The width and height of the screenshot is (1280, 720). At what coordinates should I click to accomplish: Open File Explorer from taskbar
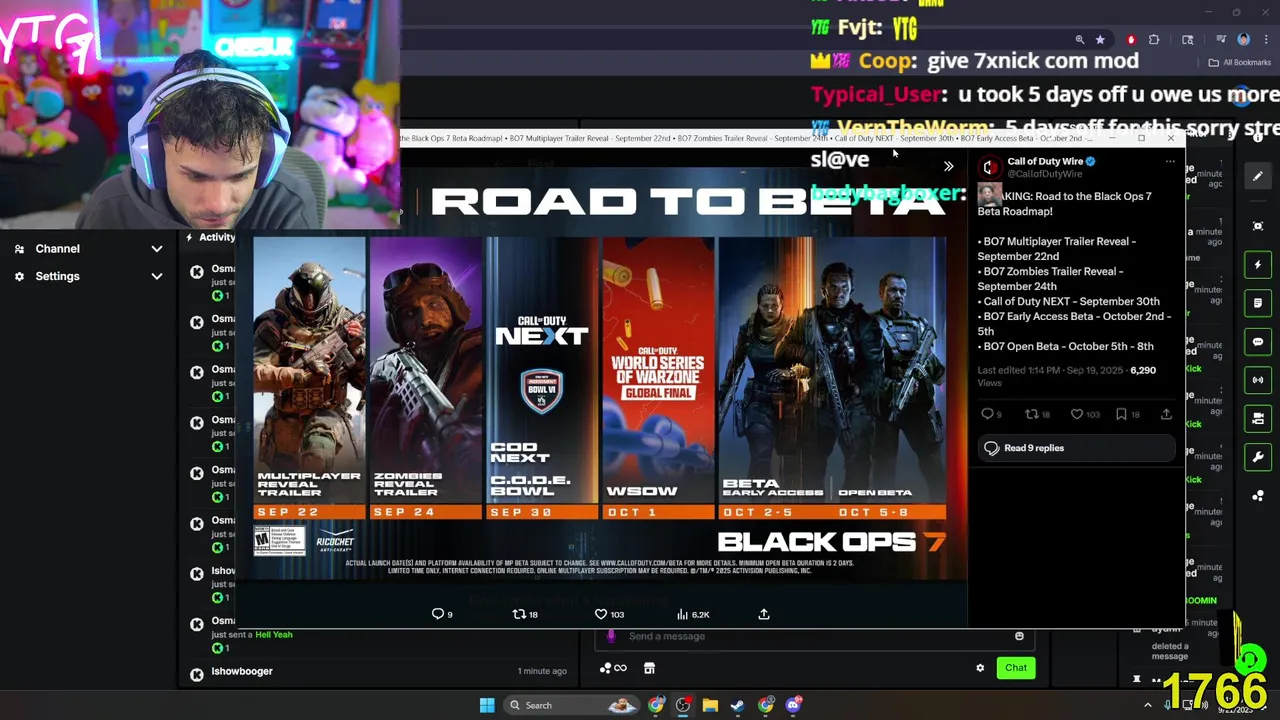tap(710, 705)
